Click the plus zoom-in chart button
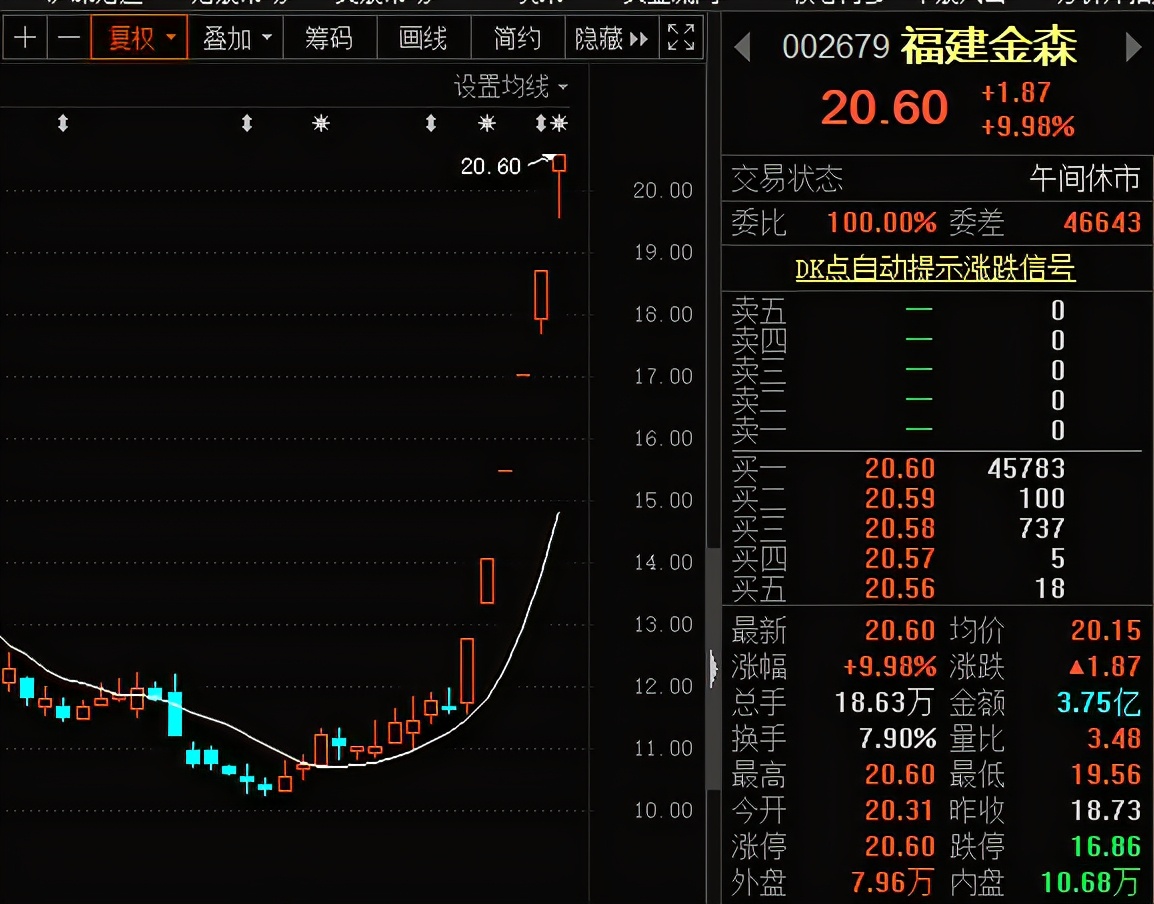Image resolution: width=1154 pixels, height=904 pixels. pyautogui.click(x=25, y=39)
